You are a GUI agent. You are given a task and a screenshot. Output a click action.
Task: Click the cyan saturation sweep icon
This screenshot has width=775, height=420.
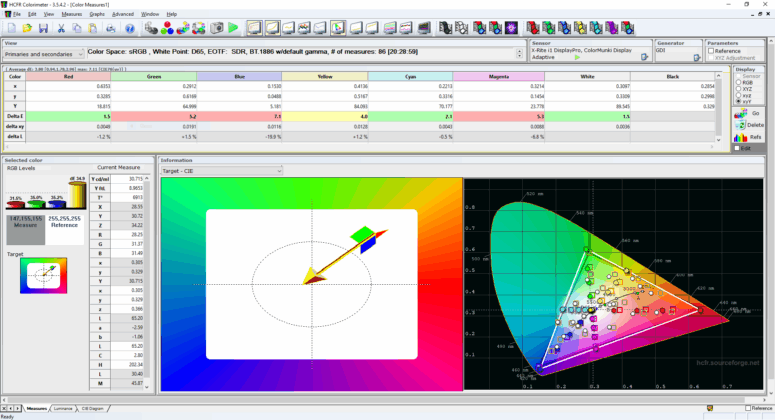tap(596, 28)
